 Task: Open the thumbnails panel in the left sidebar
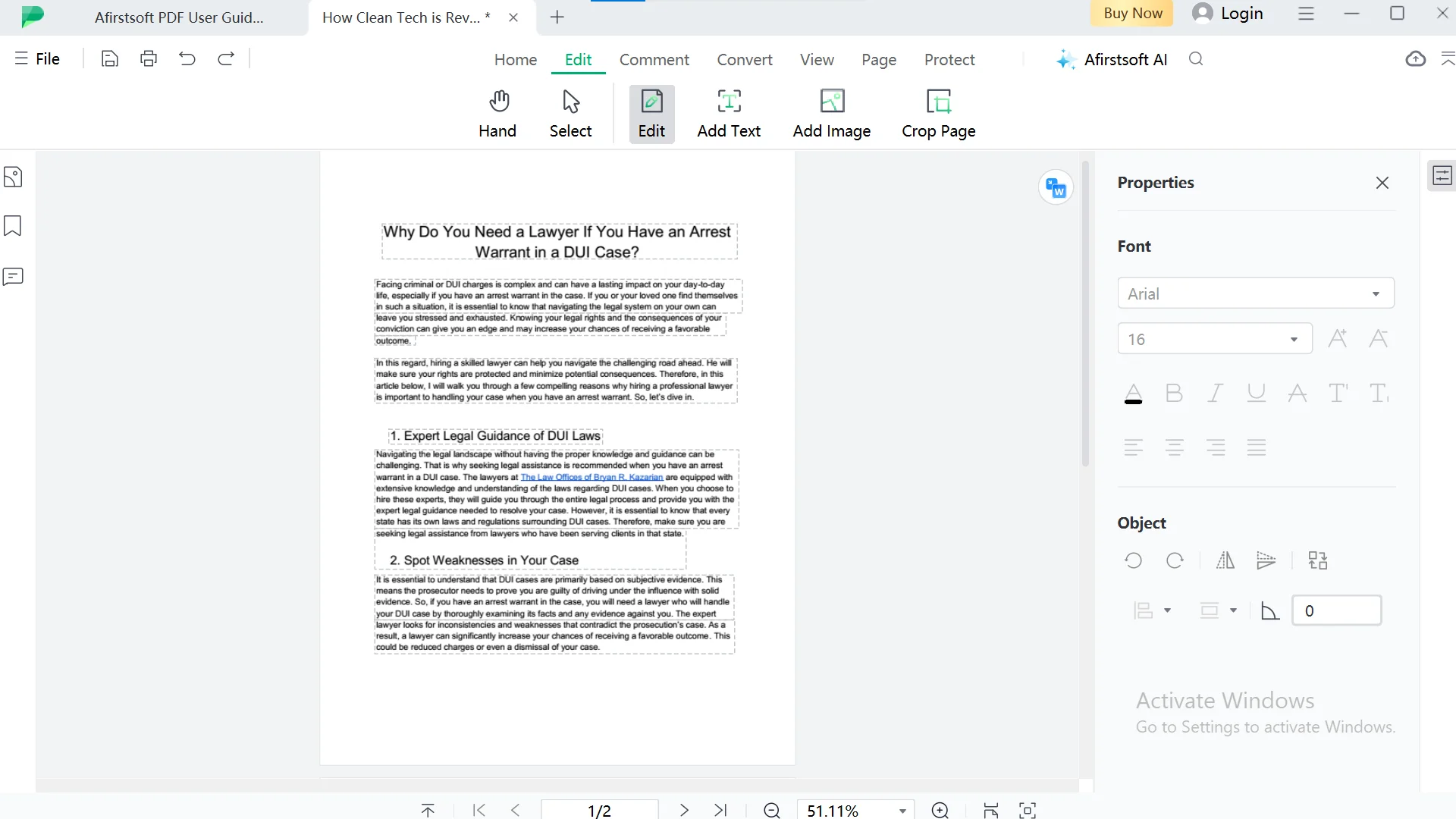(x=13, y=177)
